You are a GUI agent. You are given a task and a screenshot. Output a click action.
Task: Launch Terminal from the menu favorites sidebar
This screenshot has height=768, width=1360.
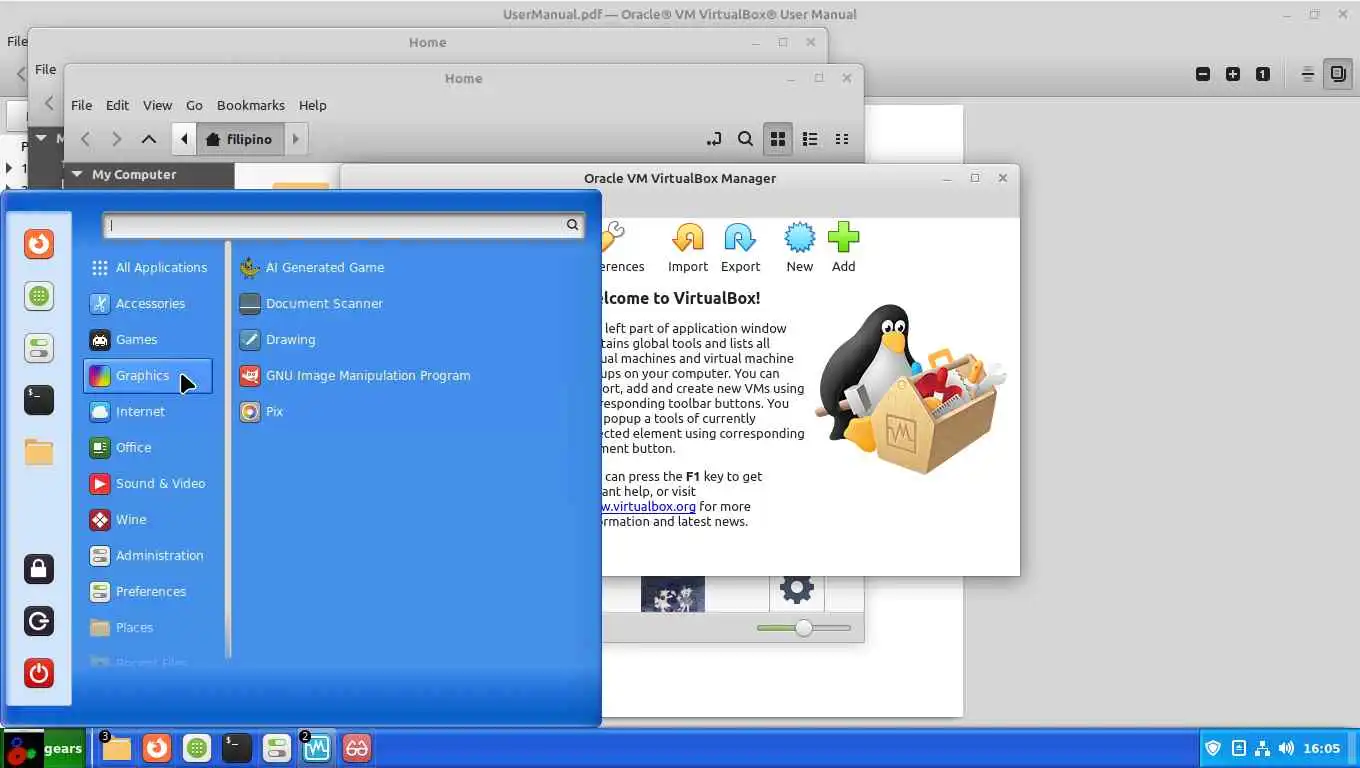[39, 400]
